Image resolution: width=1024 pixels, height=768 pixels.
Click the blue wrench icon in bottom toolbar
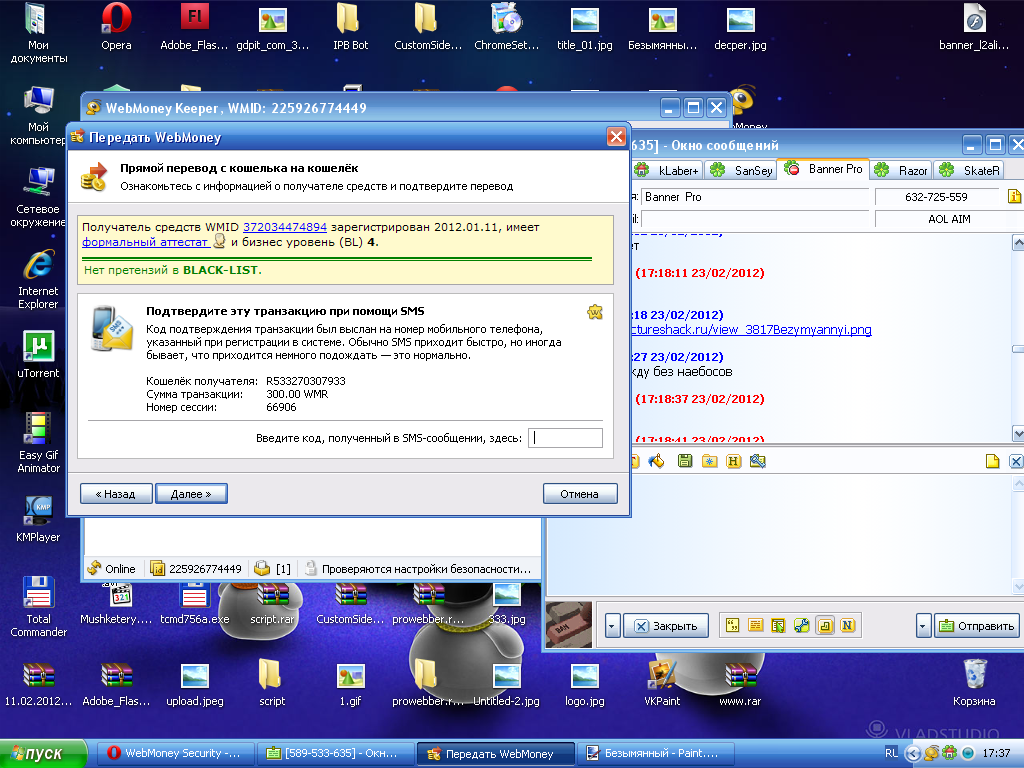point(801,626)
